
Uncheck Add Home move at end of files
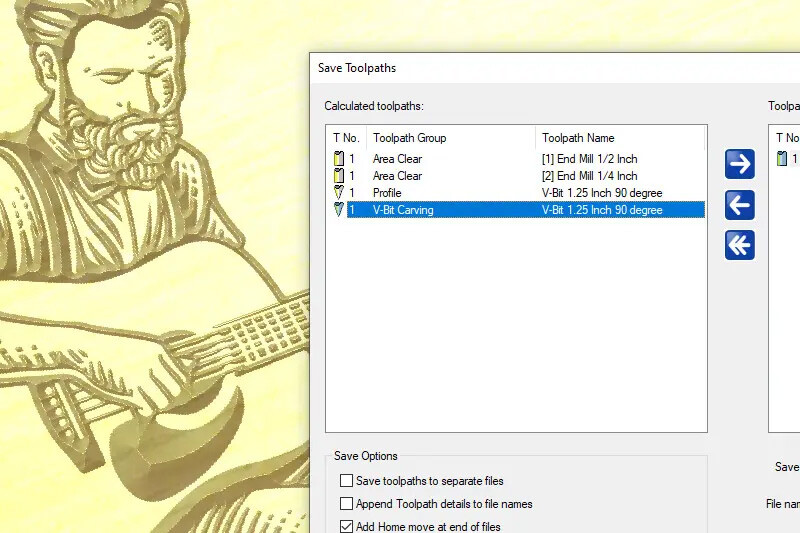tap(347, 526)
